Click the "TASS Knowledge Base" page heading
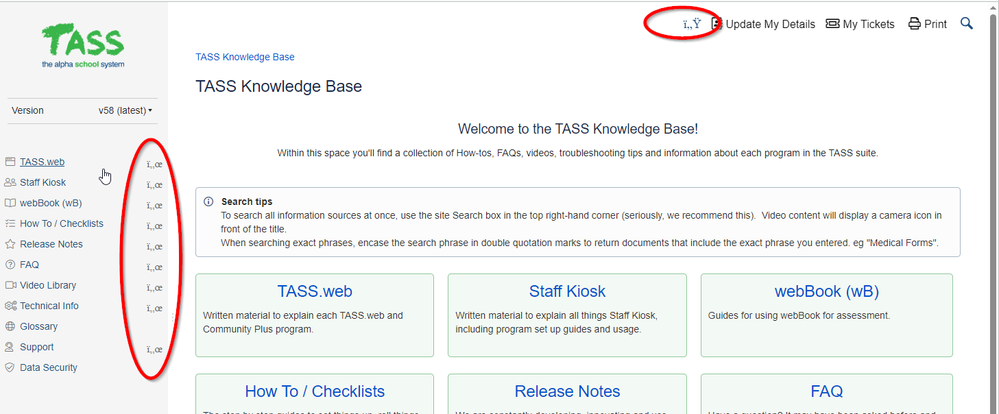 [278, 86]
